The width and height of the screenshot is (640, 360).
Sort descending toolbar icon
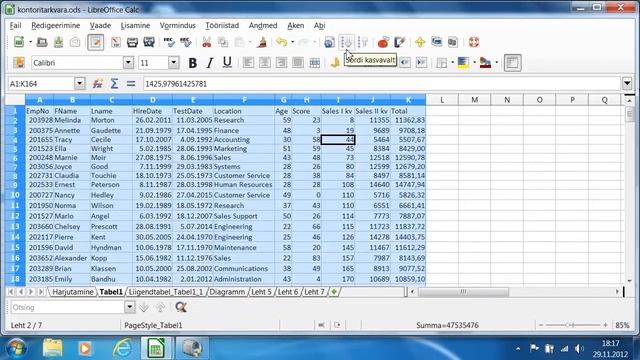362,42
